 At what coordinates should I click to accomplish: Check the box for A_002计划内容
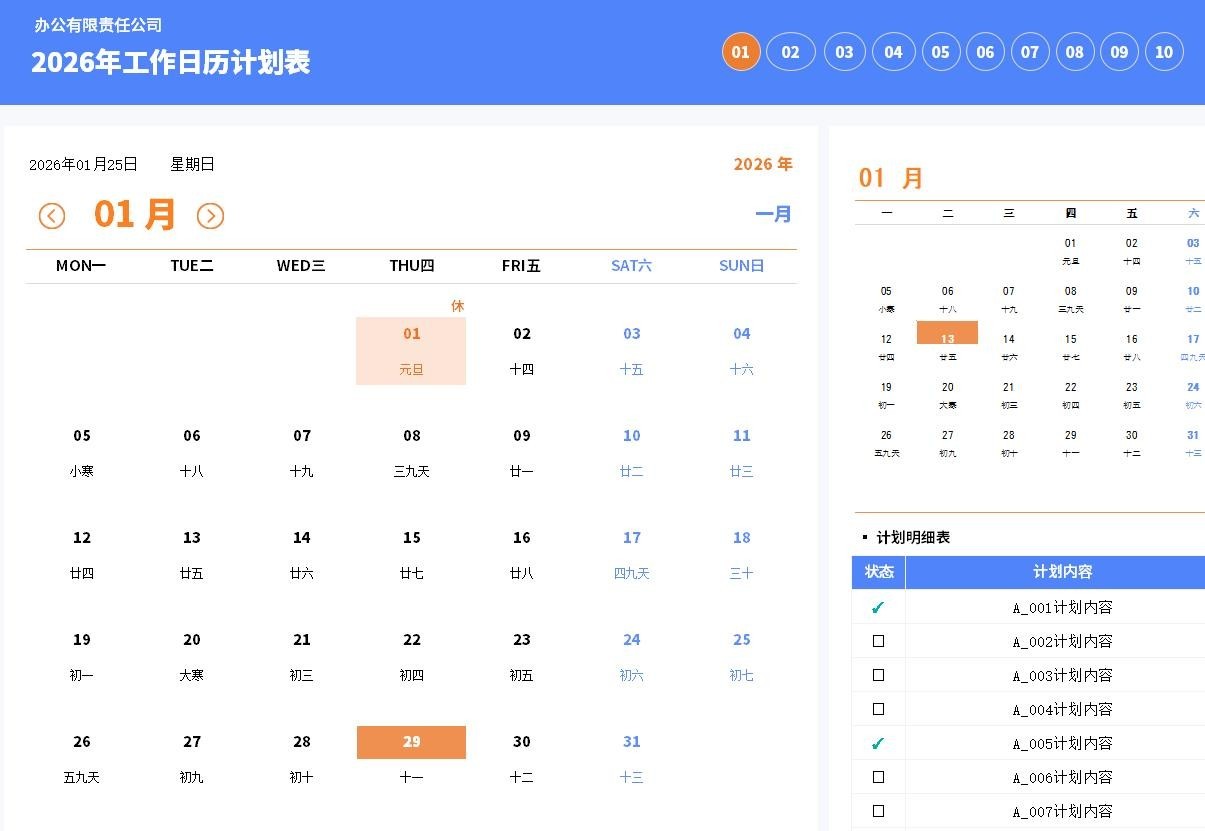878,641
